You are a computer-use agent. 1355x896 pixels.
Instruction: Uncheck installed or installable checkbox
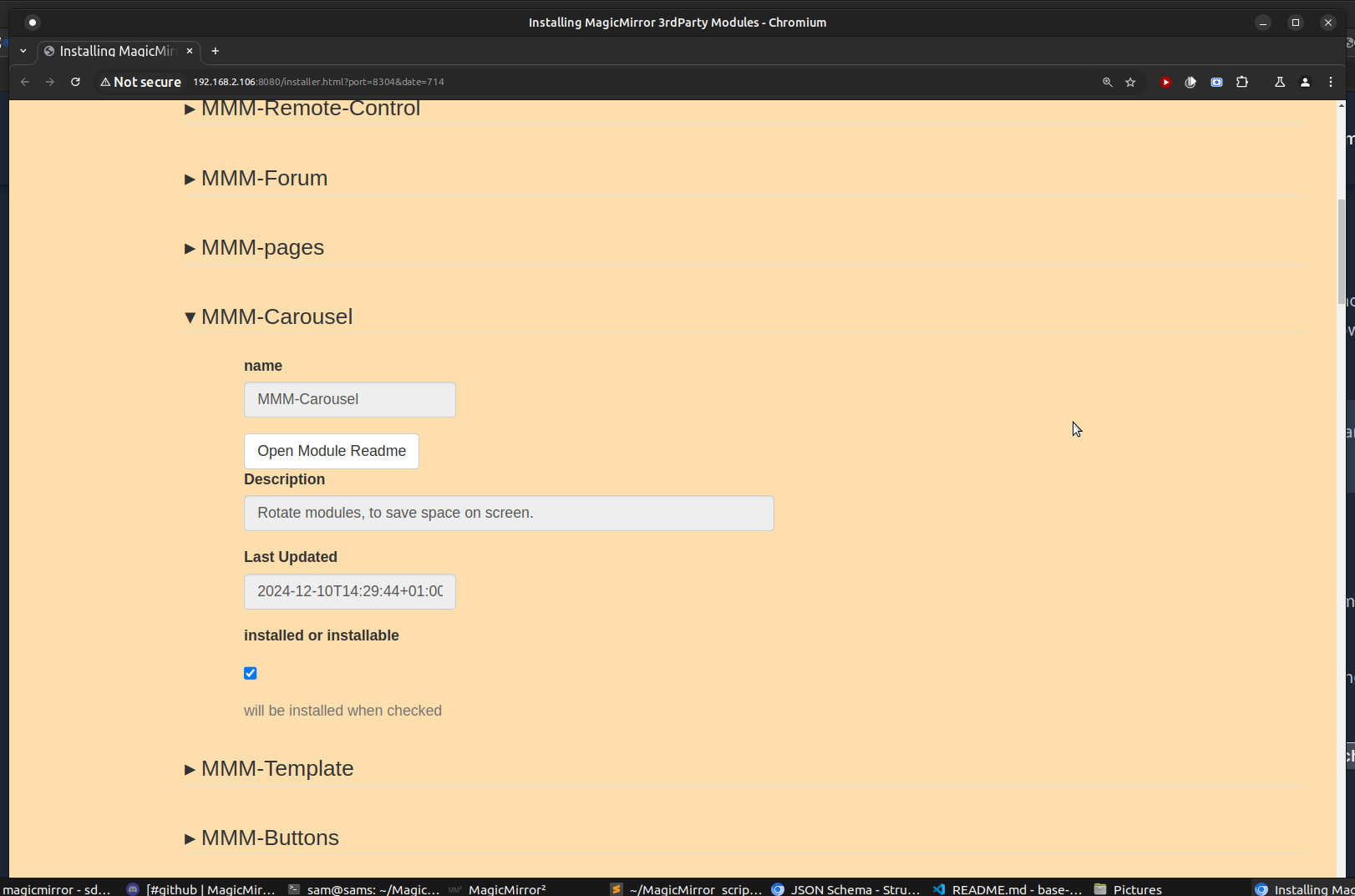coord(251,673)
